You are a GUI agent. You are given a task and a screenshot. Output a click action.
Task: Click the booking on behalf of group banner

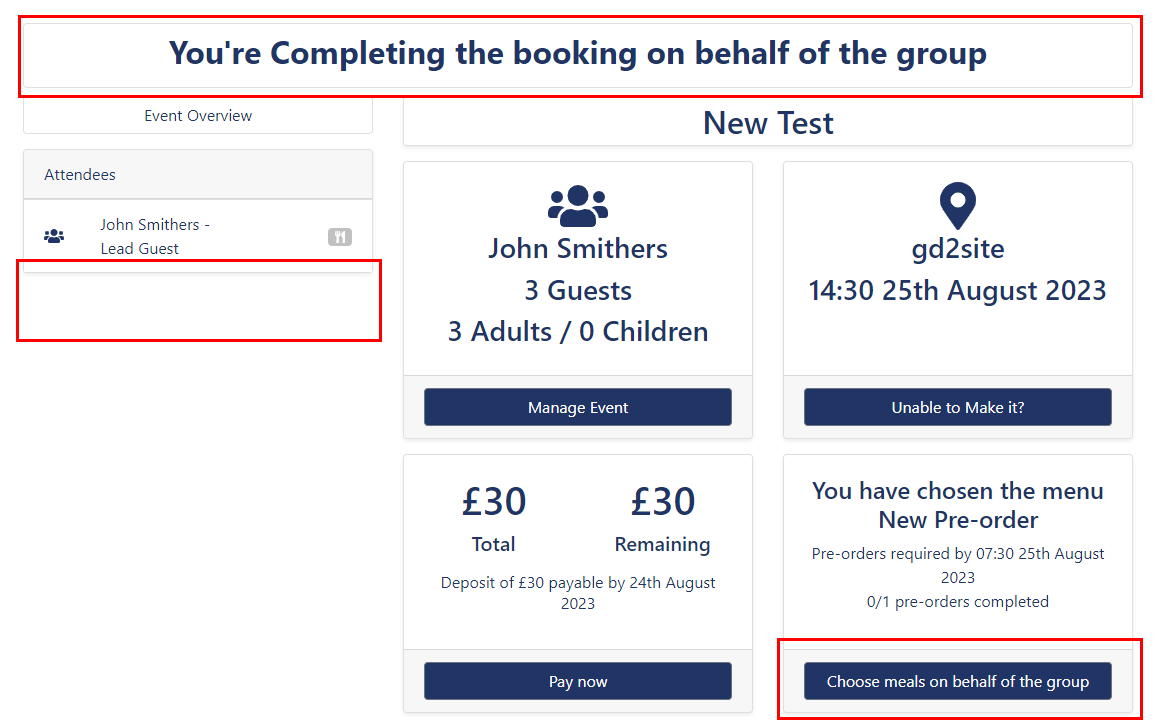(578, 54)
